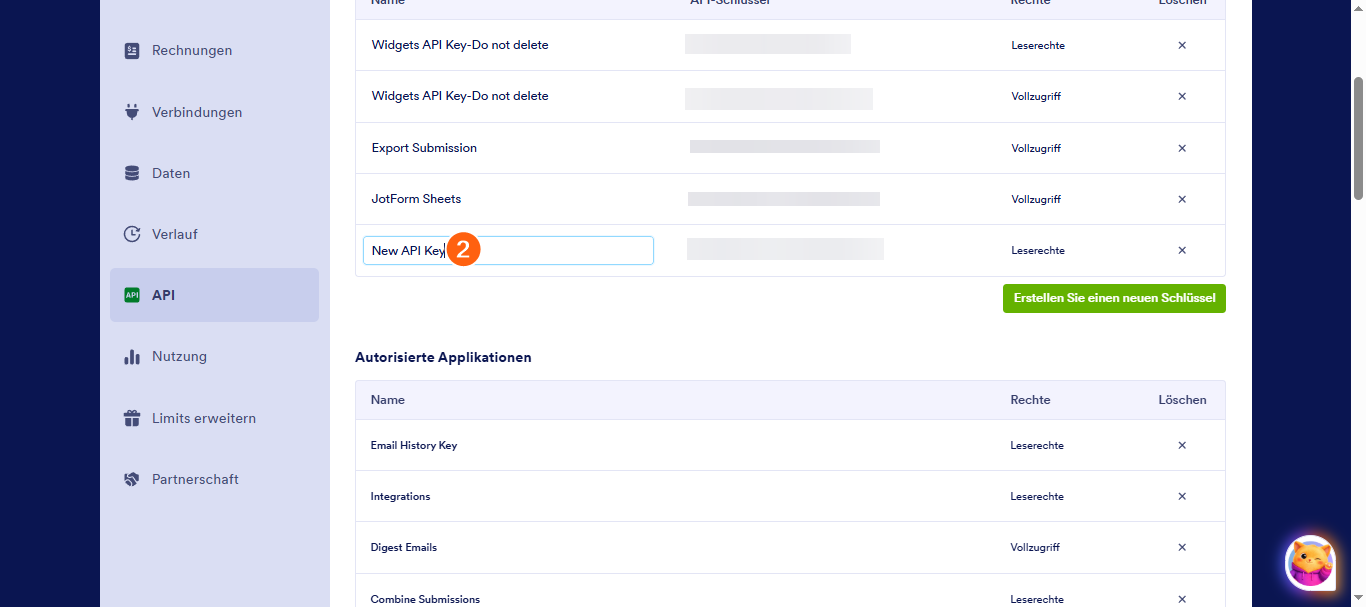1366x607 pixels.
Task: Open rights dropdown for New API Key
Action: tap(1038, 250)
